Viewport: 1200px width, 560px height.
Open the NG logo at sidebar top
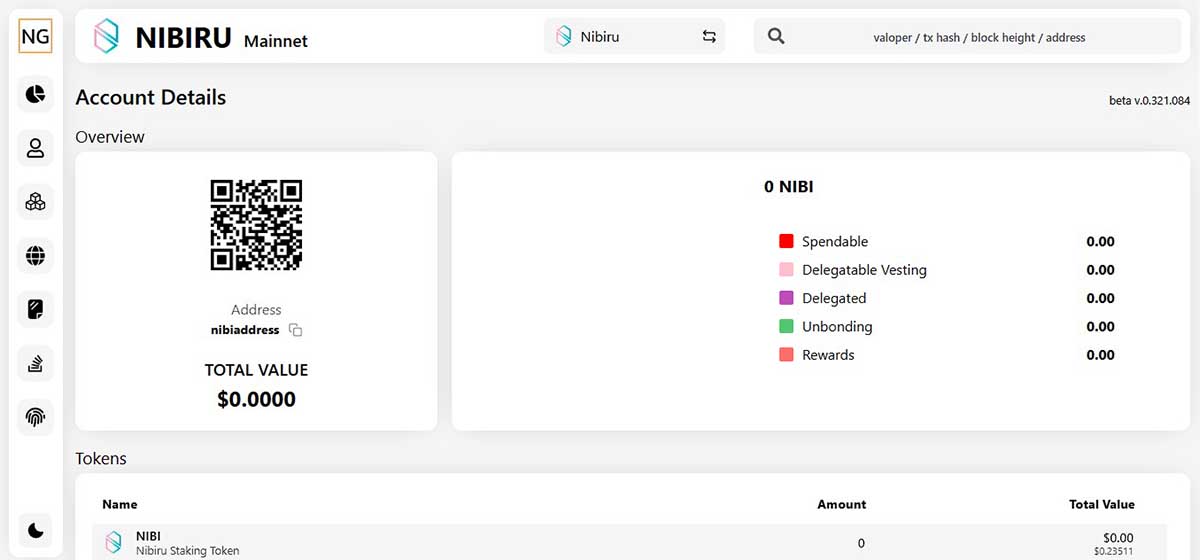pos(36,37)
